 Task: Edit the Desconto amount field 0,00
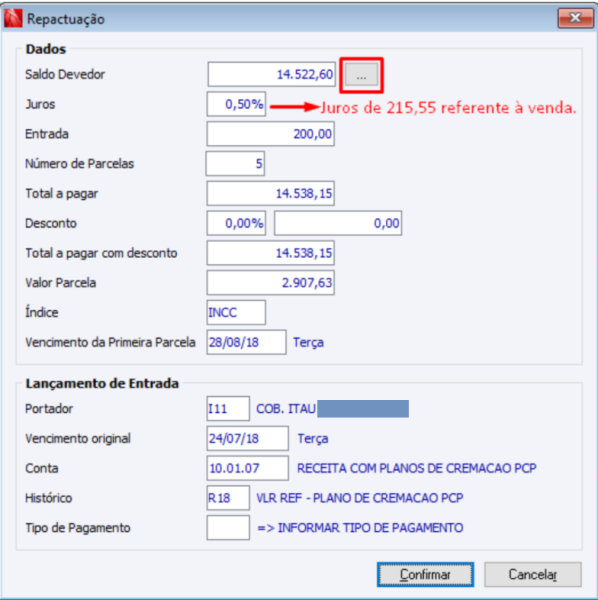pyautogui.click(x=338, y=223)
